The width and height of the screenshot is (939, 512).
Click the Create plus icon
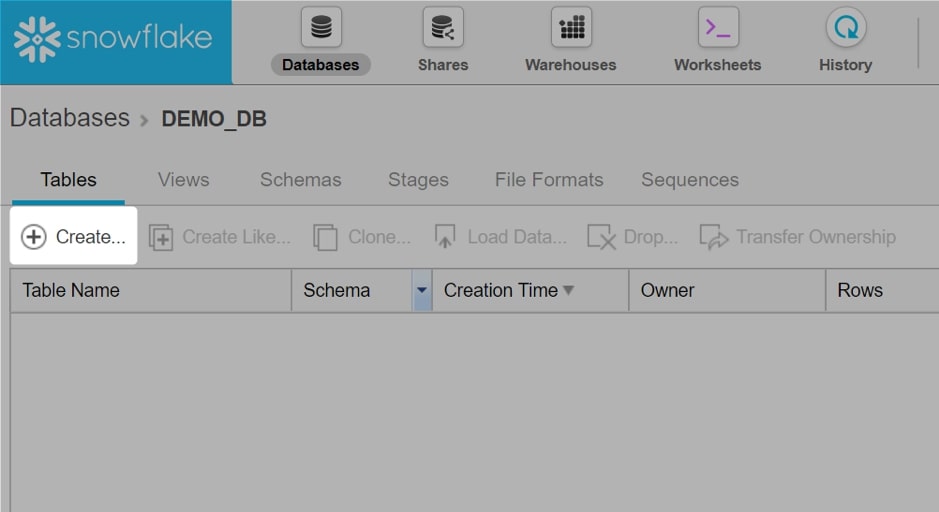34,237
